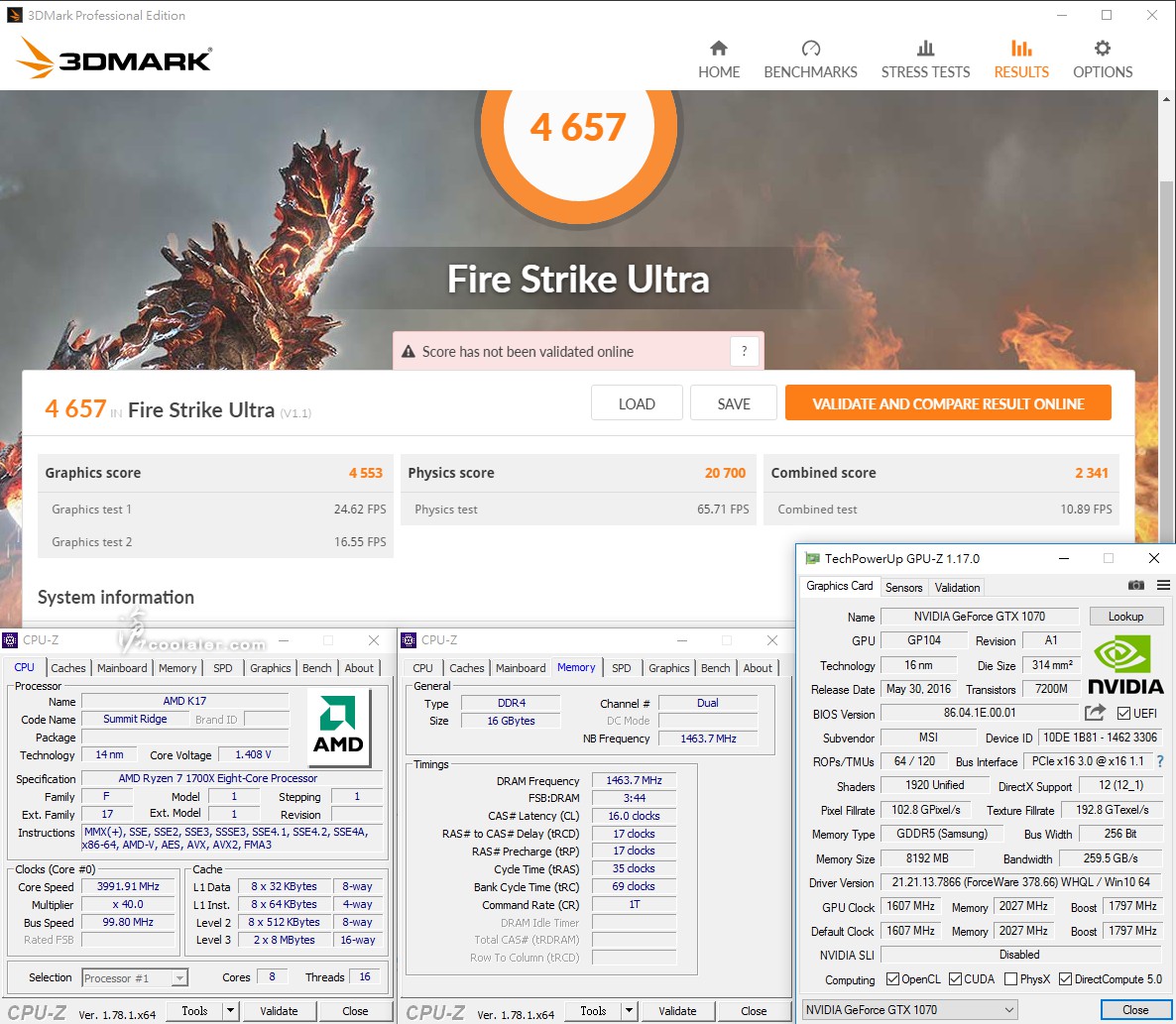Enable PhysX checkbox

point(1010,979)
